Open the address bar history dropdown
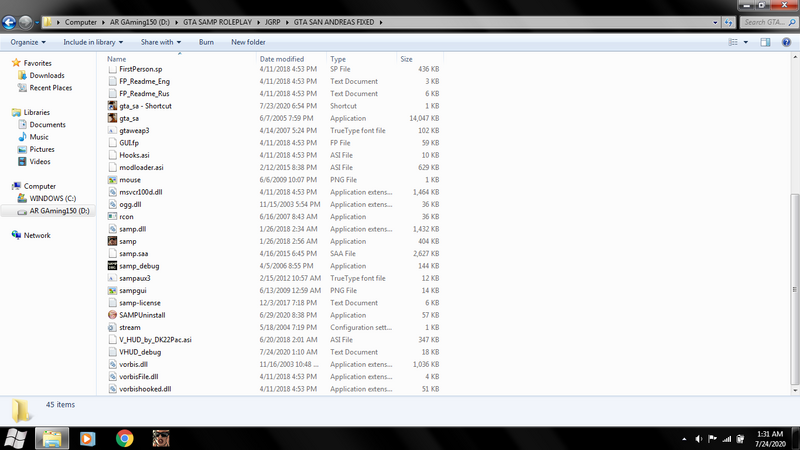800x450 pixels. [x=715, y=22]
